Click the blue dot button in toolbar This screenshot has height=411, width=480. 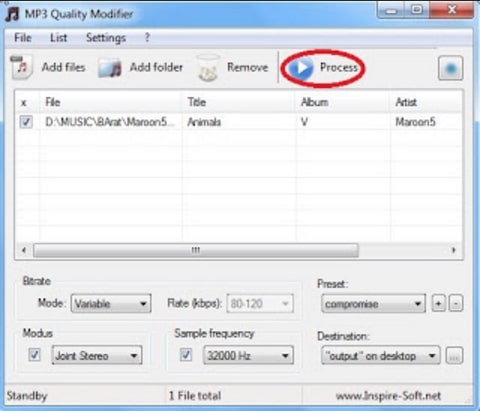(x=451, y=68)
